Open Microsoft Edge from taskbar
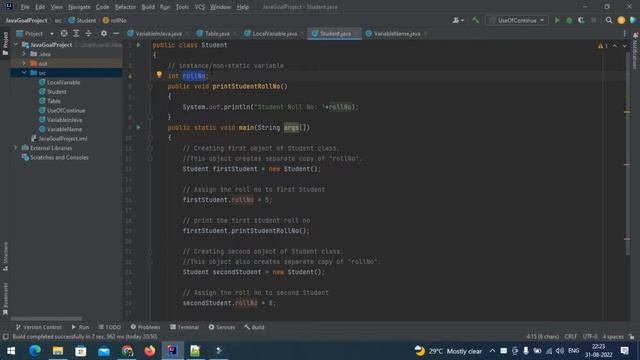This screenshot has width=640, height=360. pyautogui.click(x=35, y=351)
